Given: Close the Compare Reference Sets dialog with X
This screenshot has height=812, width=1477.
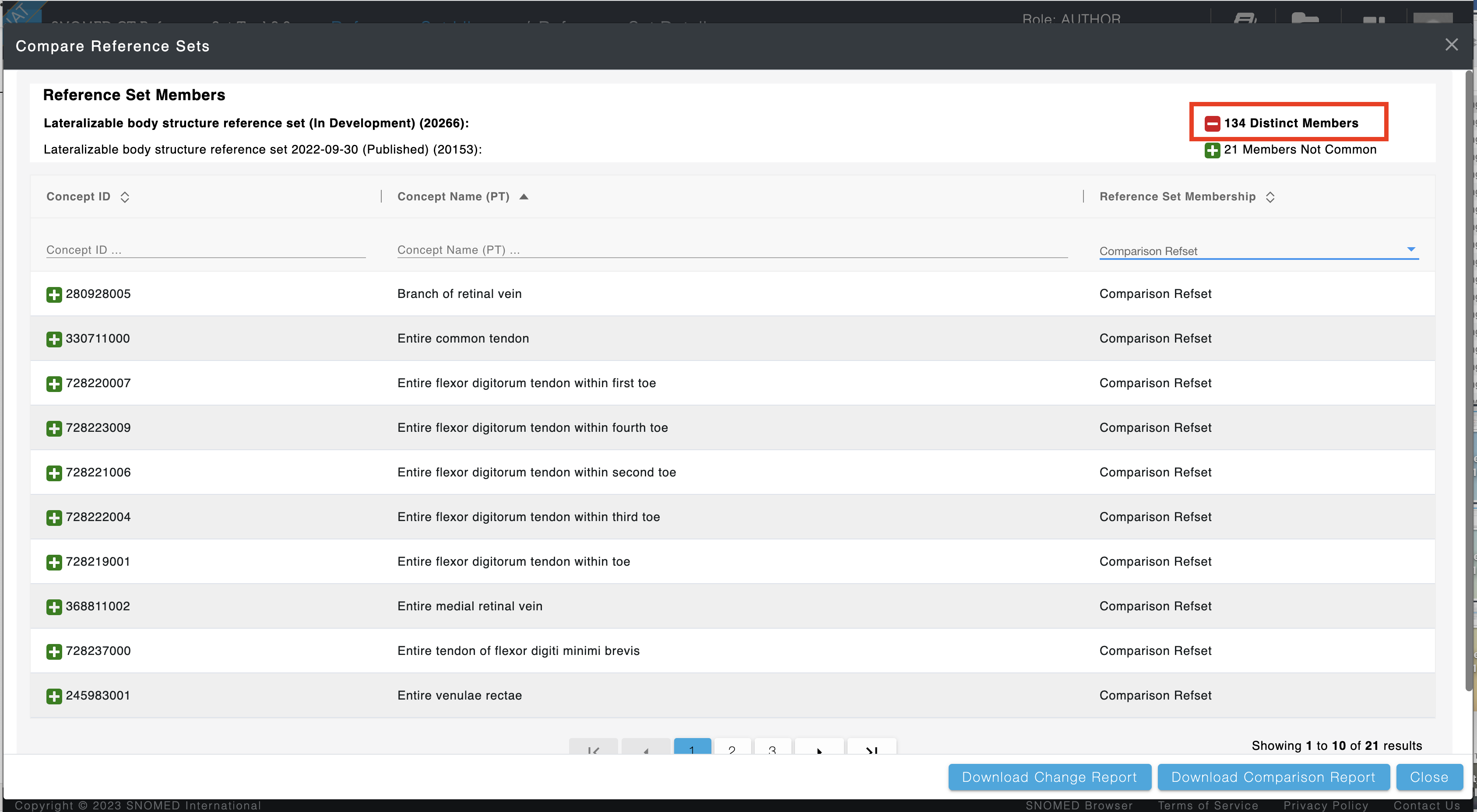Looking at the screenshot, I should click(1451, 45).
